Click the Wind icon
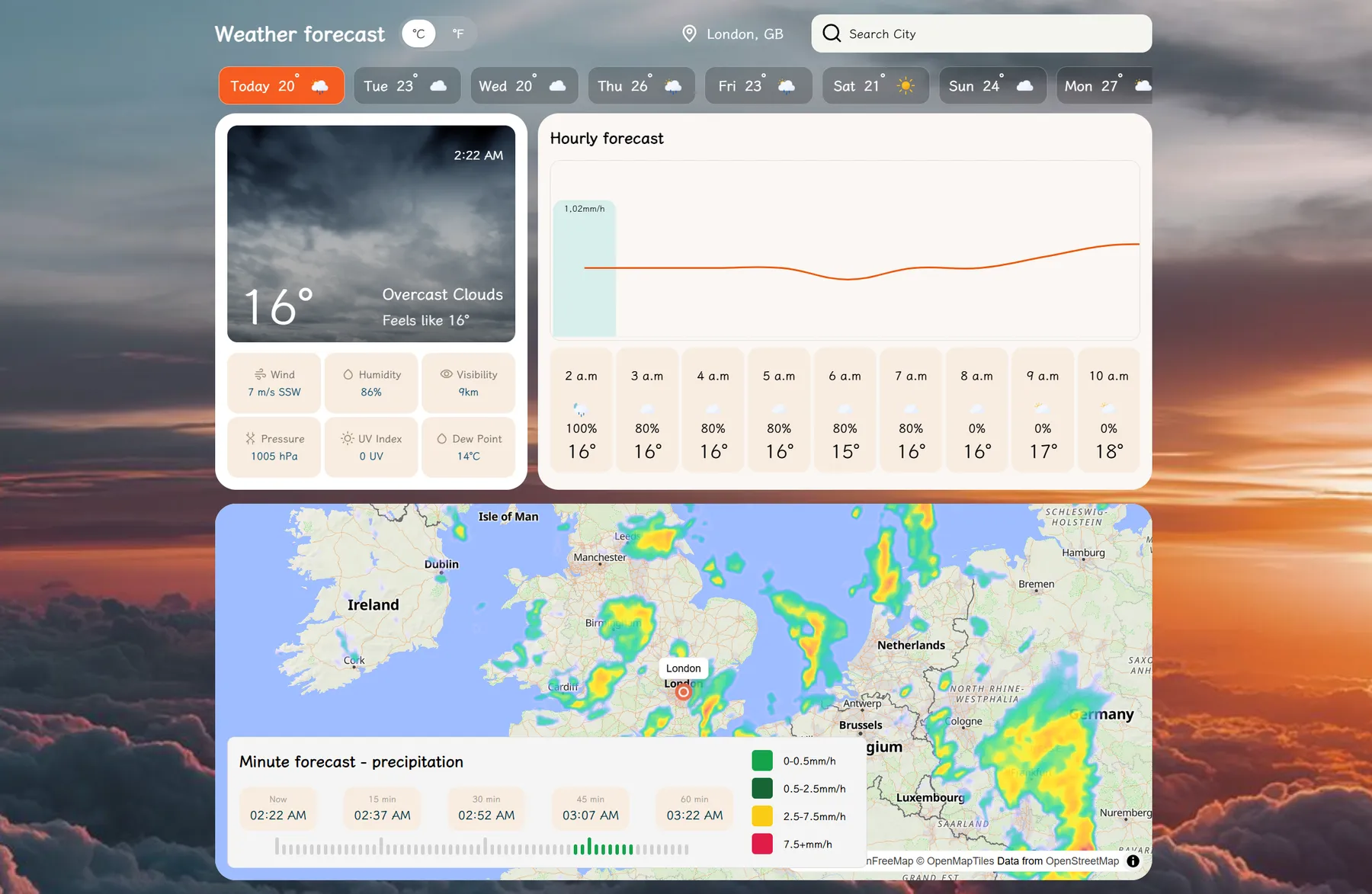 [x=260, y=374]
